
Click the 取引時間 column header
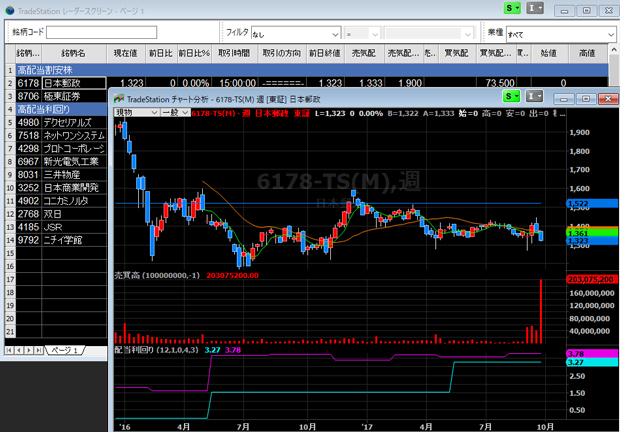pyautogui.click(x=234, y=53)
